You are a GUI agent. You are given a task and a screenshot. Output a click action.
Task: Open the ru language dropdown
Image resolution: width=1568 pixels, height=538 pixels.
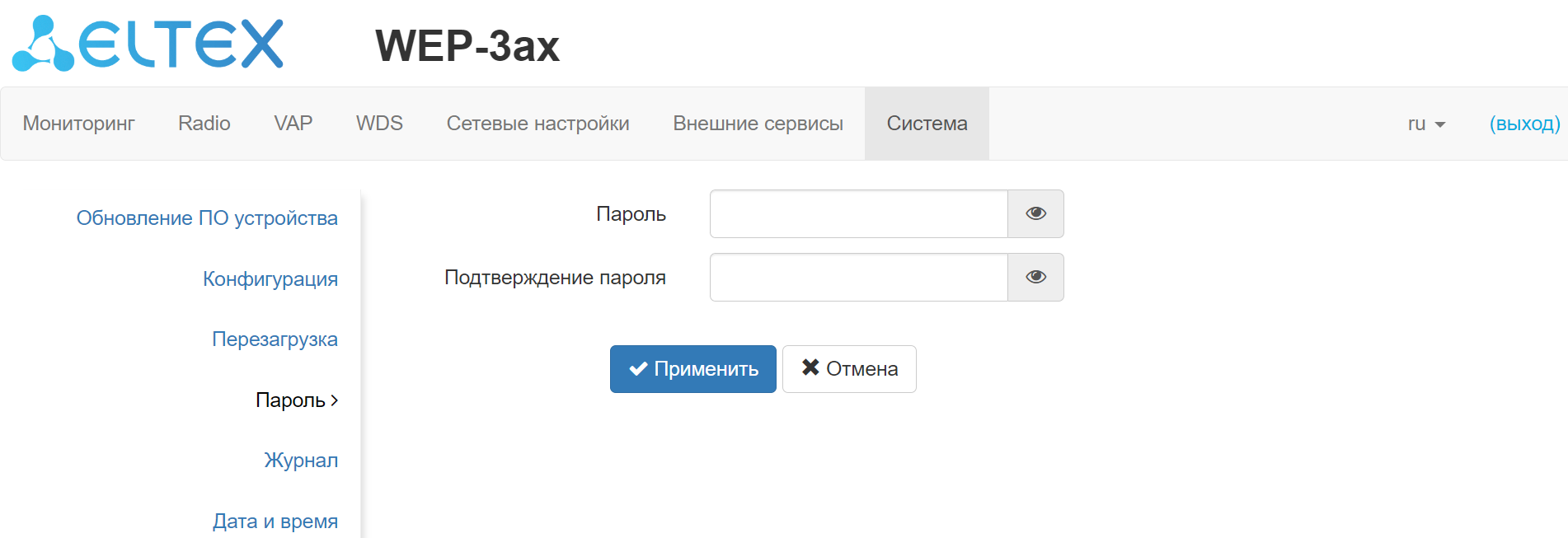tap(1426, 124)
